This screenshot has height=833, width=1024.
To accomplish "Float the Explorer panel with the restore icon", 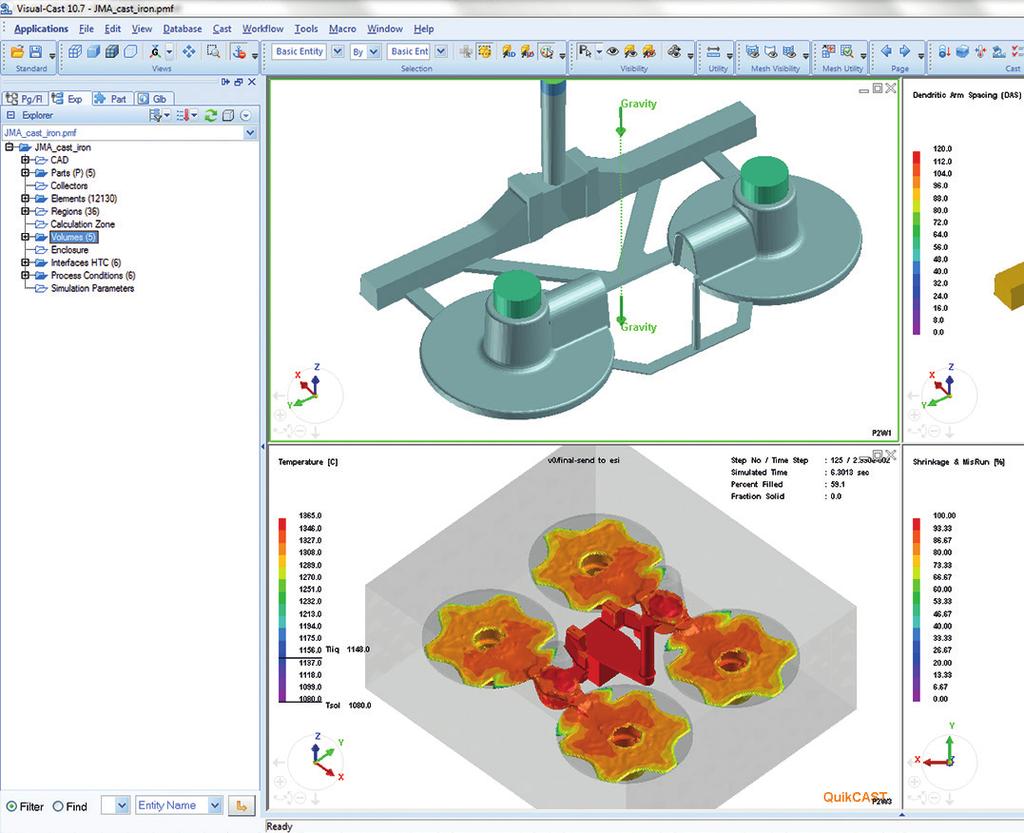I will (238, 82).
